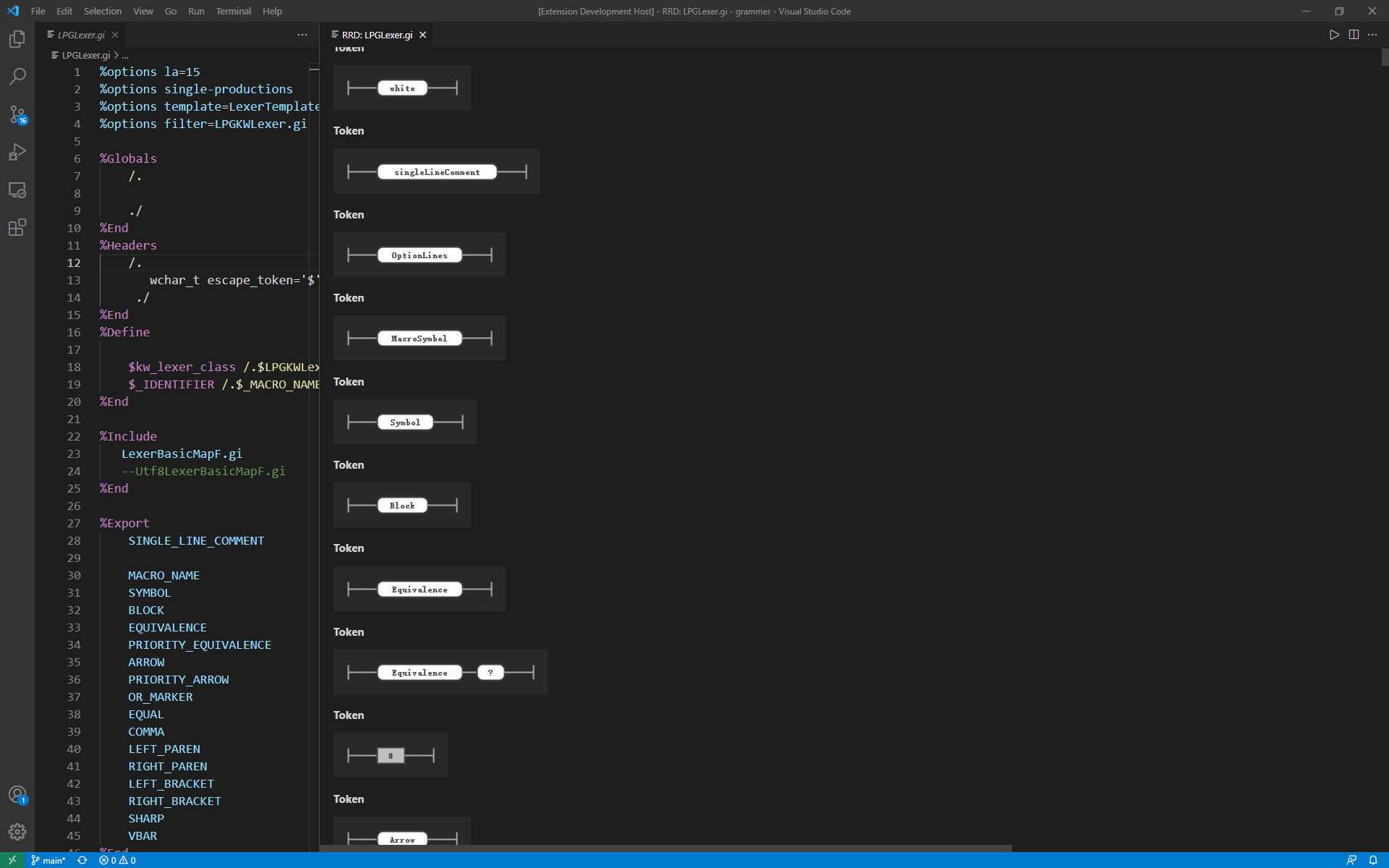Image resolution: width=1389 pixels, height=868 pixels.
Task: Click the horizontal scrollbar of RRD preview
Action: click(666, 848)
